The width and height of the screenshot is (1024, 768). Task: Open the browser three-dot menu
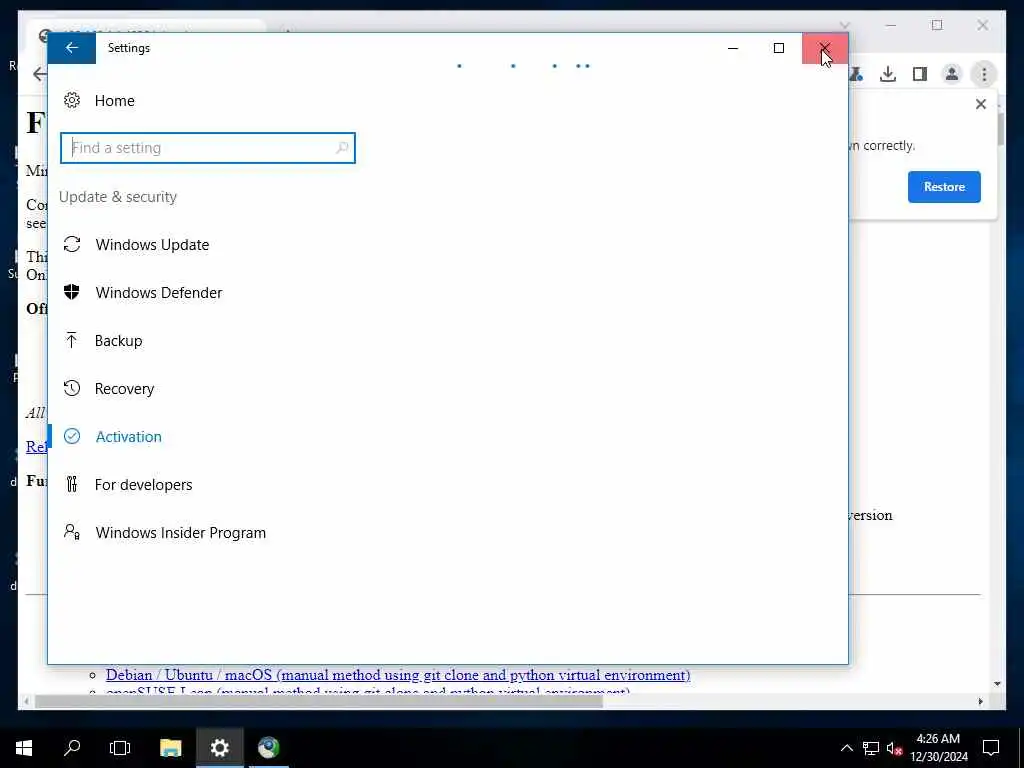984,74
